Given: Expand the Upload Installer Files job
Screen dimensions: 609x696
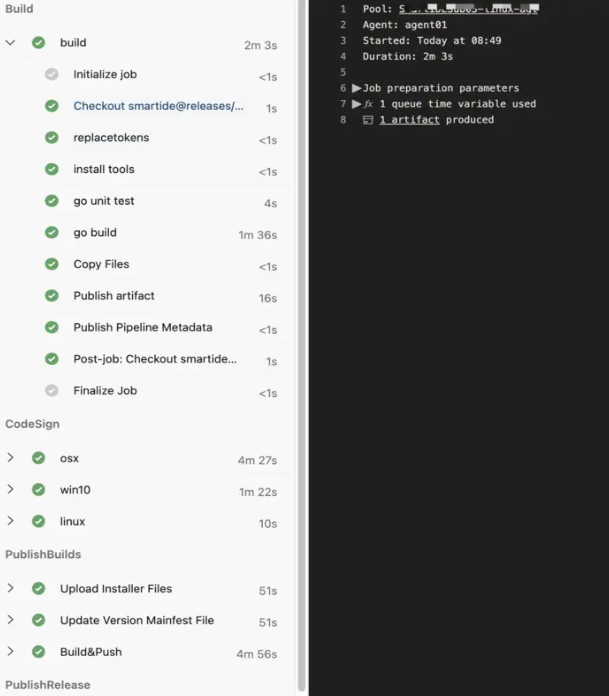Looking at the screenshot, I should click(11, 589).
